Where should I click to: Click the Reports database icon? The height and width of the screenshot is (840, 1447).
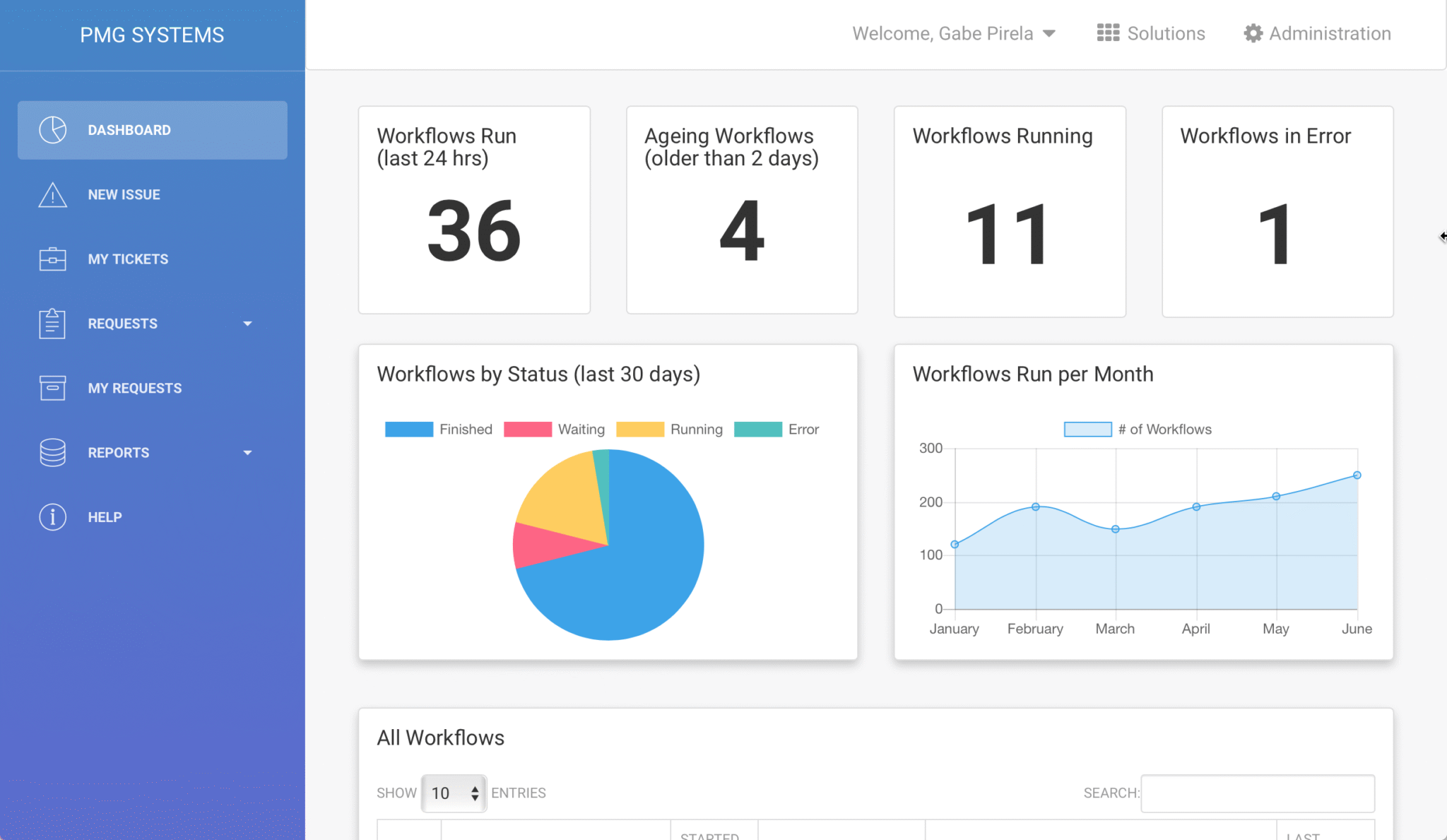52,452
